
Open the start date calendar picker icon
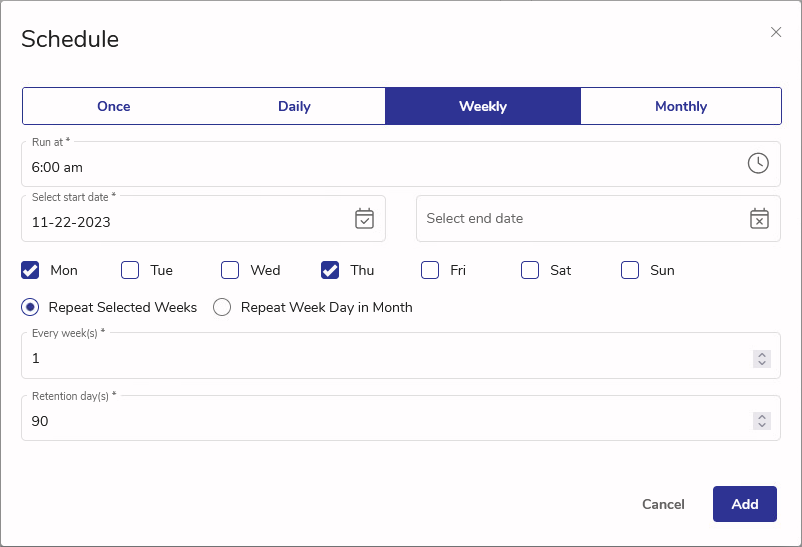coord(364,218)
